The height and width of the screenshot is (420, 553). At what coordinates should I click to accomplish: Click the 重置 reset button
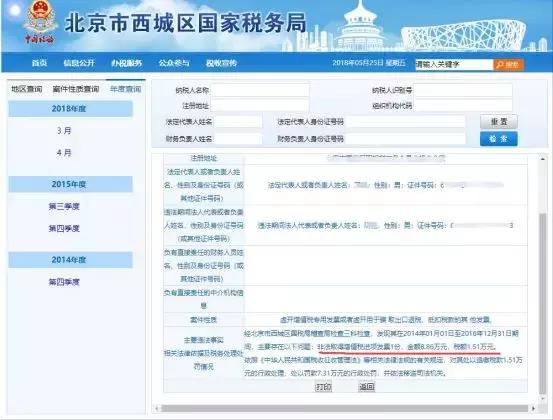click(499, 122)
